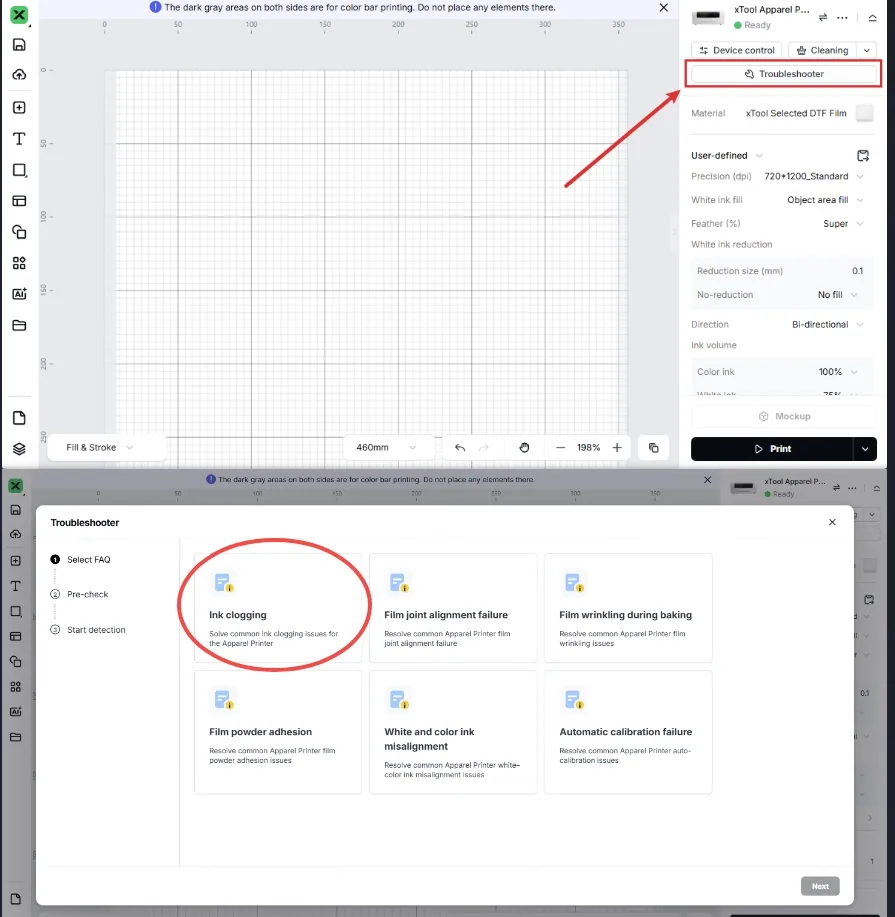Collapse the device panel with caret icon
Viewport: 895px width, 917px height.
[x=872, y=18]
